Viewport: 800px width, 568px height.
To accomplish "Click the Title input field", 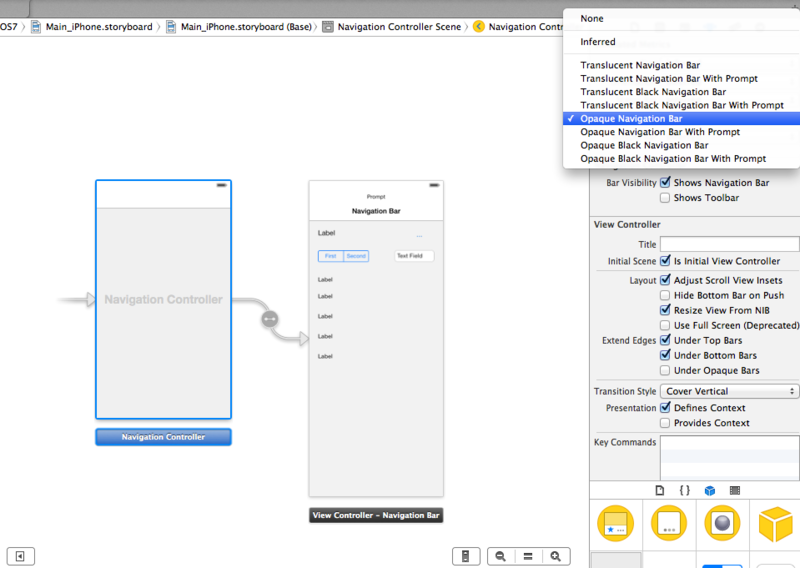I will (730, 244).
